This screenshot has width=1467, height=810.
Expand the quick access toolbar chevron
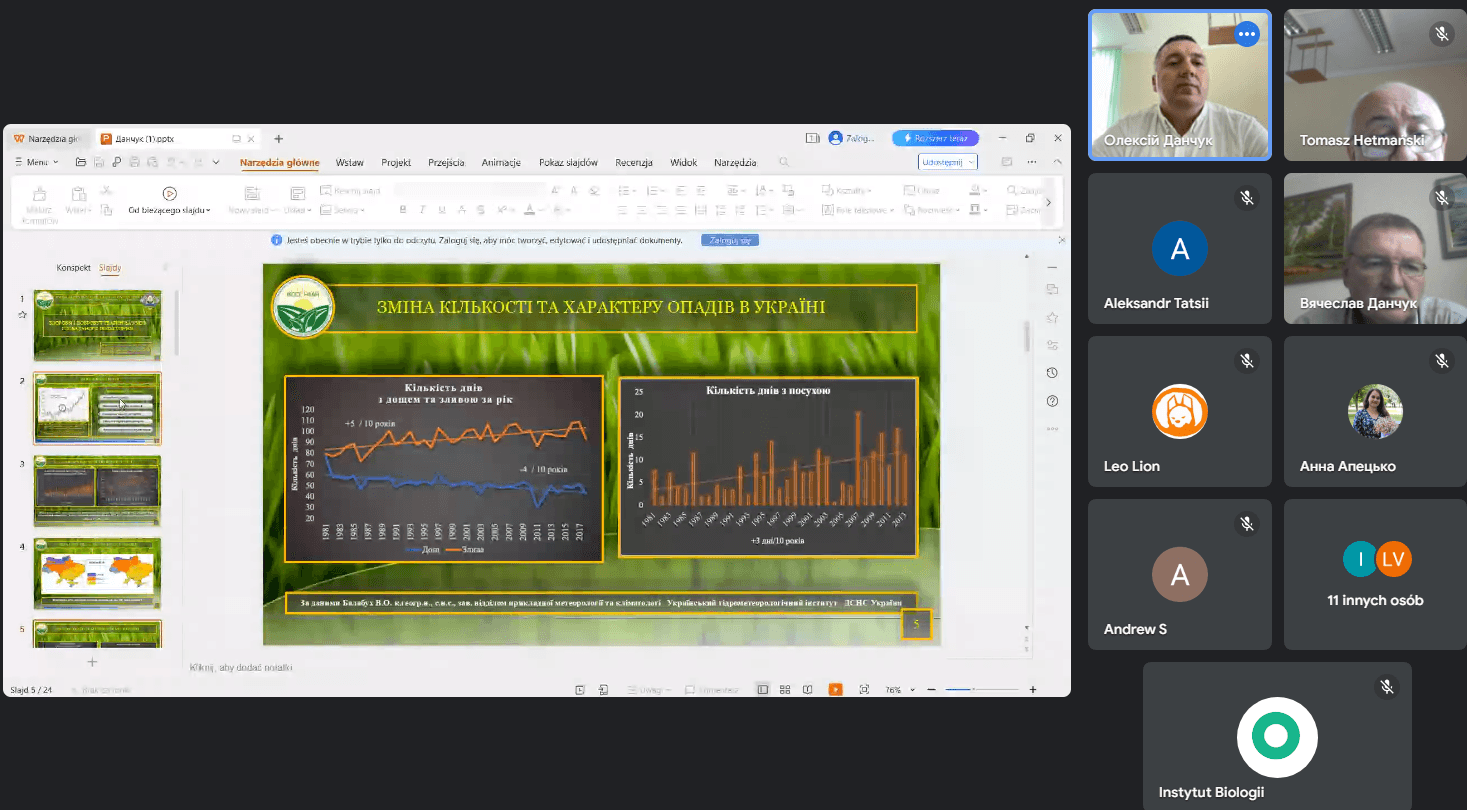click(x=217, y=162)
